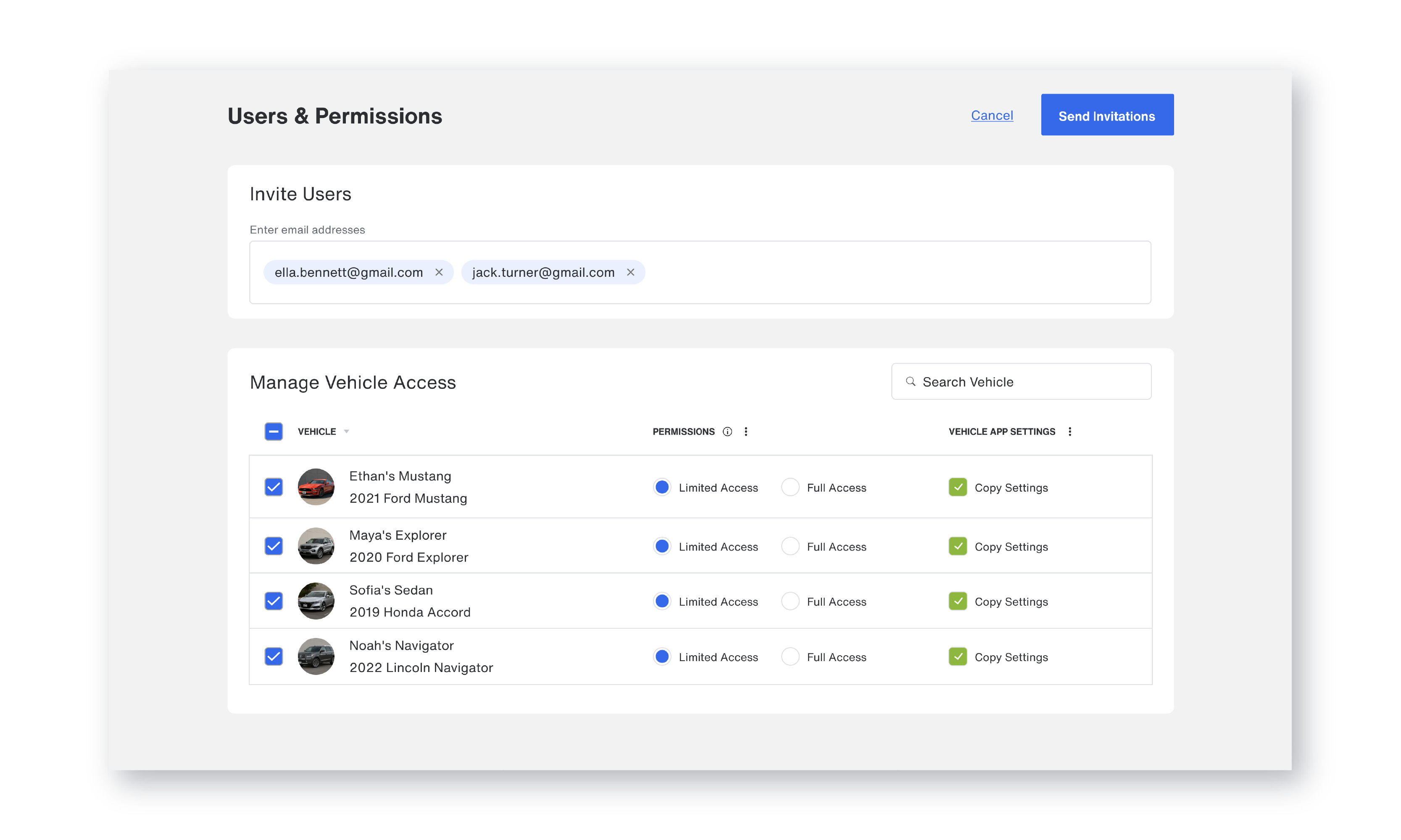Click the email addresses input area
Image resolution: width=1401 pixels, height=840 pixels.
pos(849,272)
